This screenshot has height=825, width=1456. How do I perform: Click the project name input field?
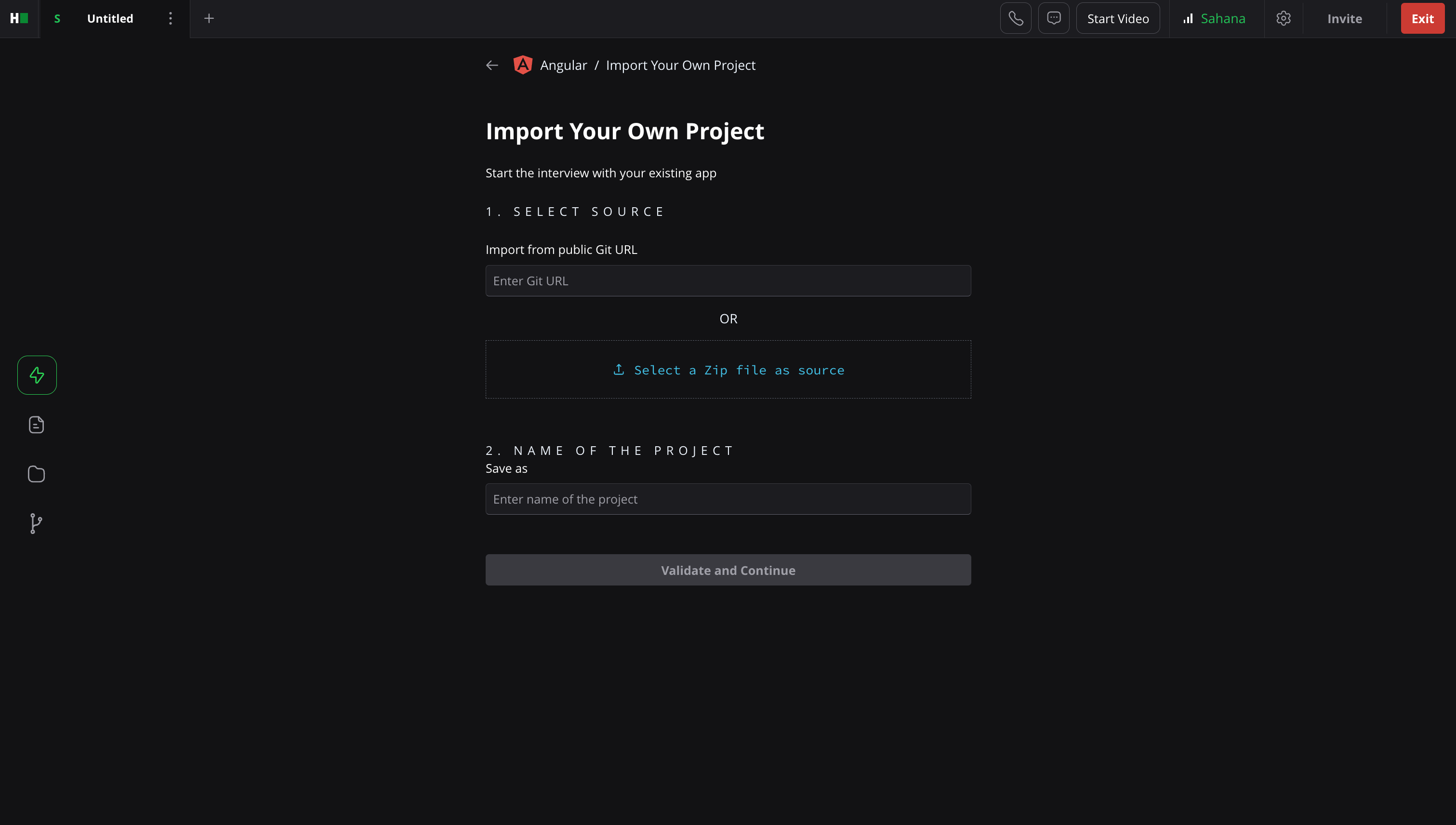[x=728, y=499]
